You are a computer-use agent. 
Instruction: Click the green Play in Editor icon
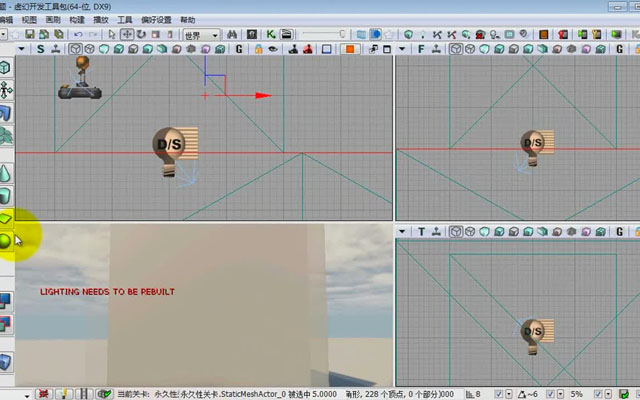click(616, 34)
